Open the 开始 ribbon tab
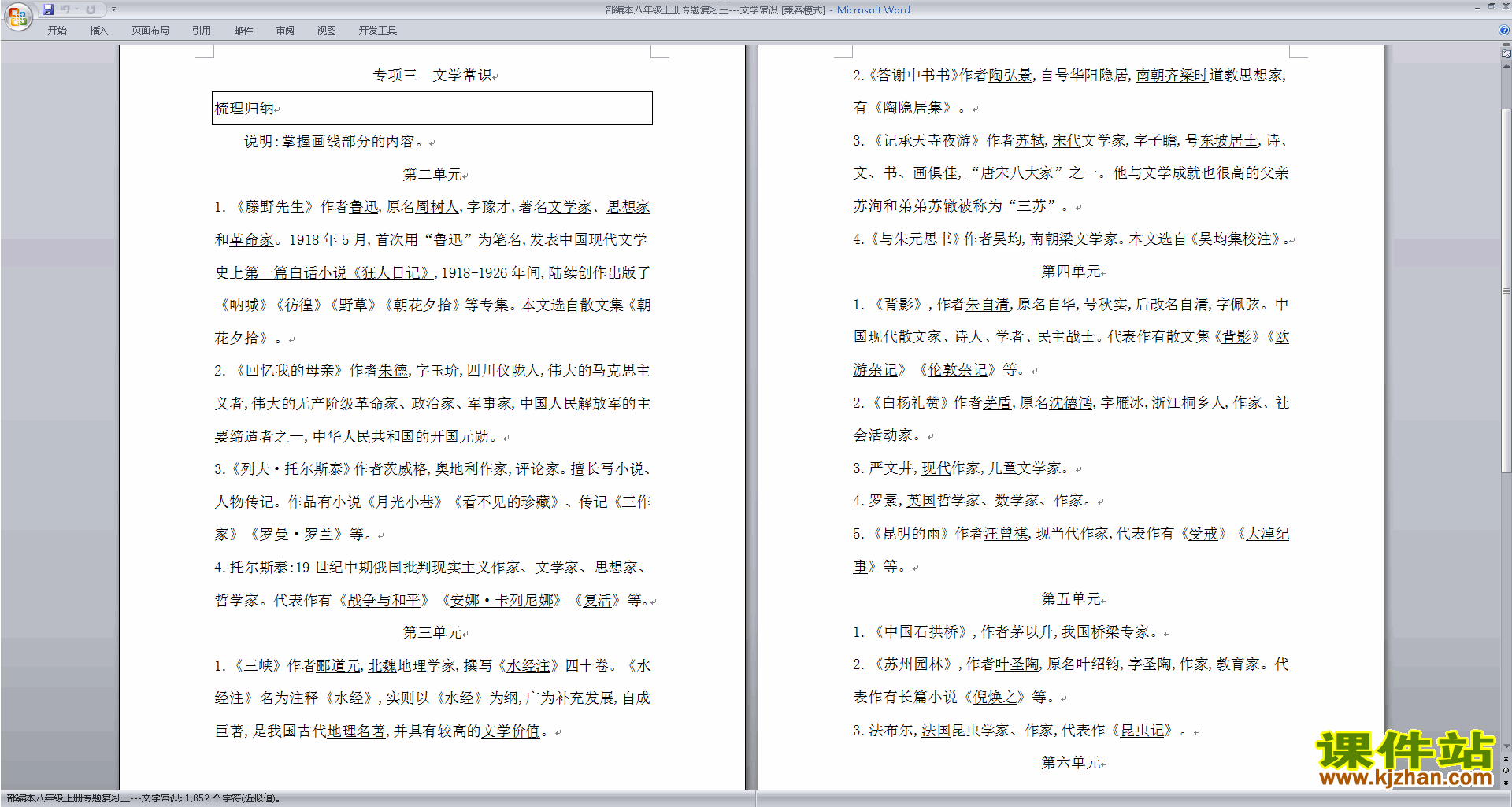This screenshot has width=1512, height=807. coord(57,30)
